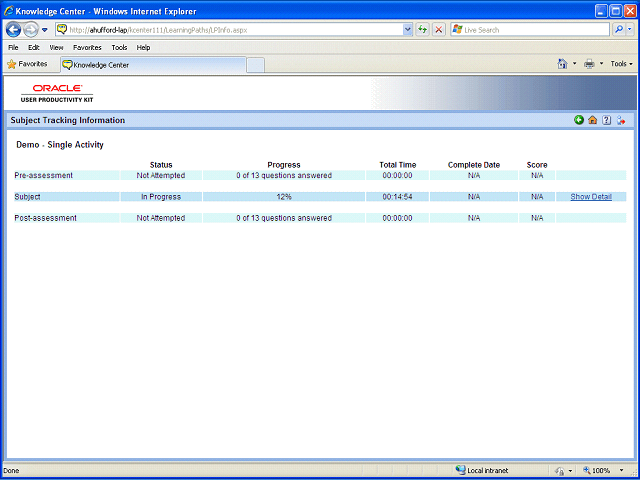Click the Oracle User Productivity Kit logo

point(57,93)
